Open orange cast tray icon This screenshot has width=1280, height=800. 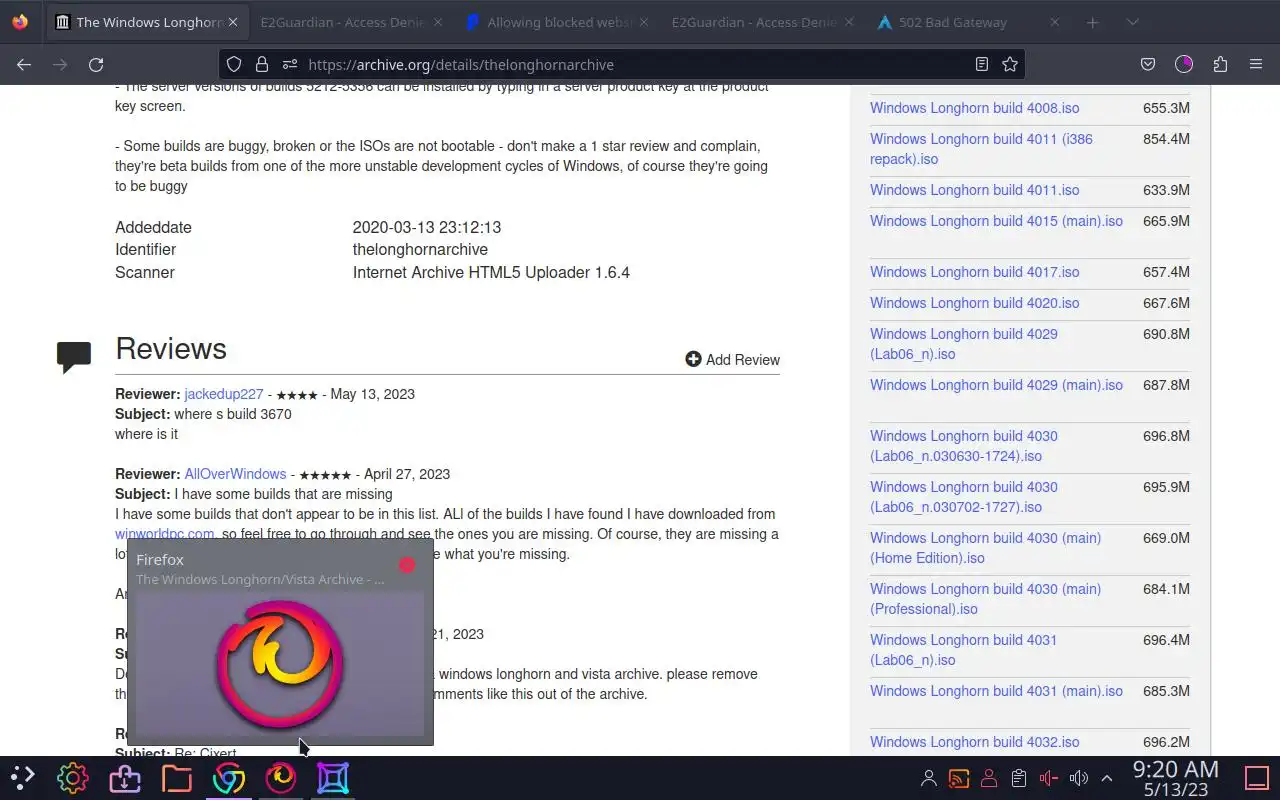tap(959, 778)
